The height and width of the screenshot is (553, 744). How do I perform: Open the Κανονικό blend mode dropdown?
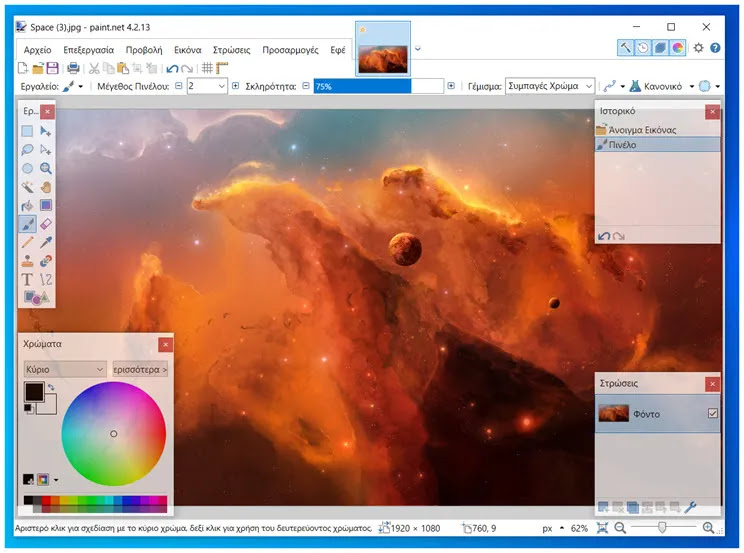click(x=691, y=86)
